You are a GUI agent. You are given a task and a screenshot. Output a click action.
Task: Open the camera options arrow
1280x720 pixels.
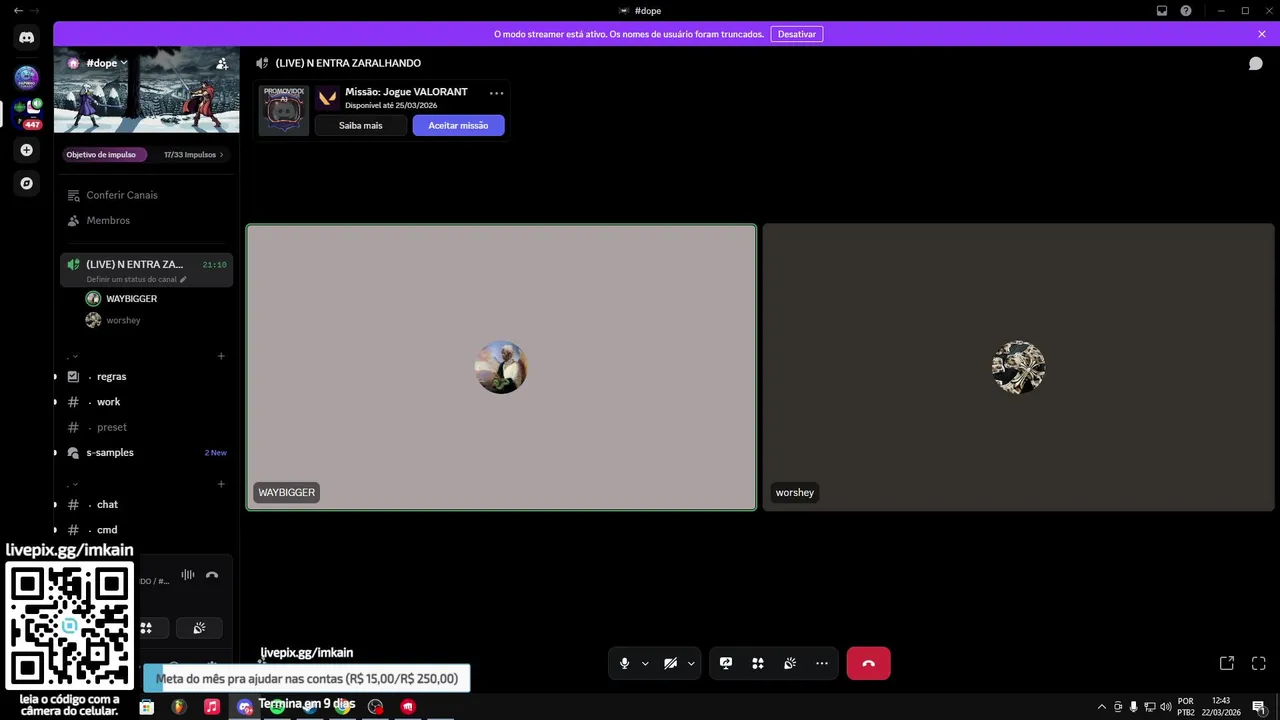coord(691,663)
